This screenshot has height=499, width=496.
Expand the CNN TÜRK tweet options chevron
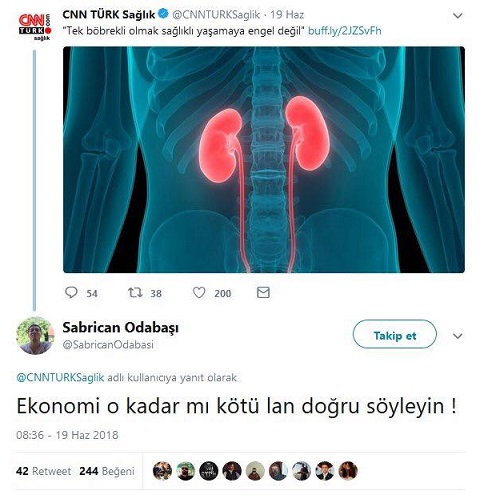(x=458, y=16)
